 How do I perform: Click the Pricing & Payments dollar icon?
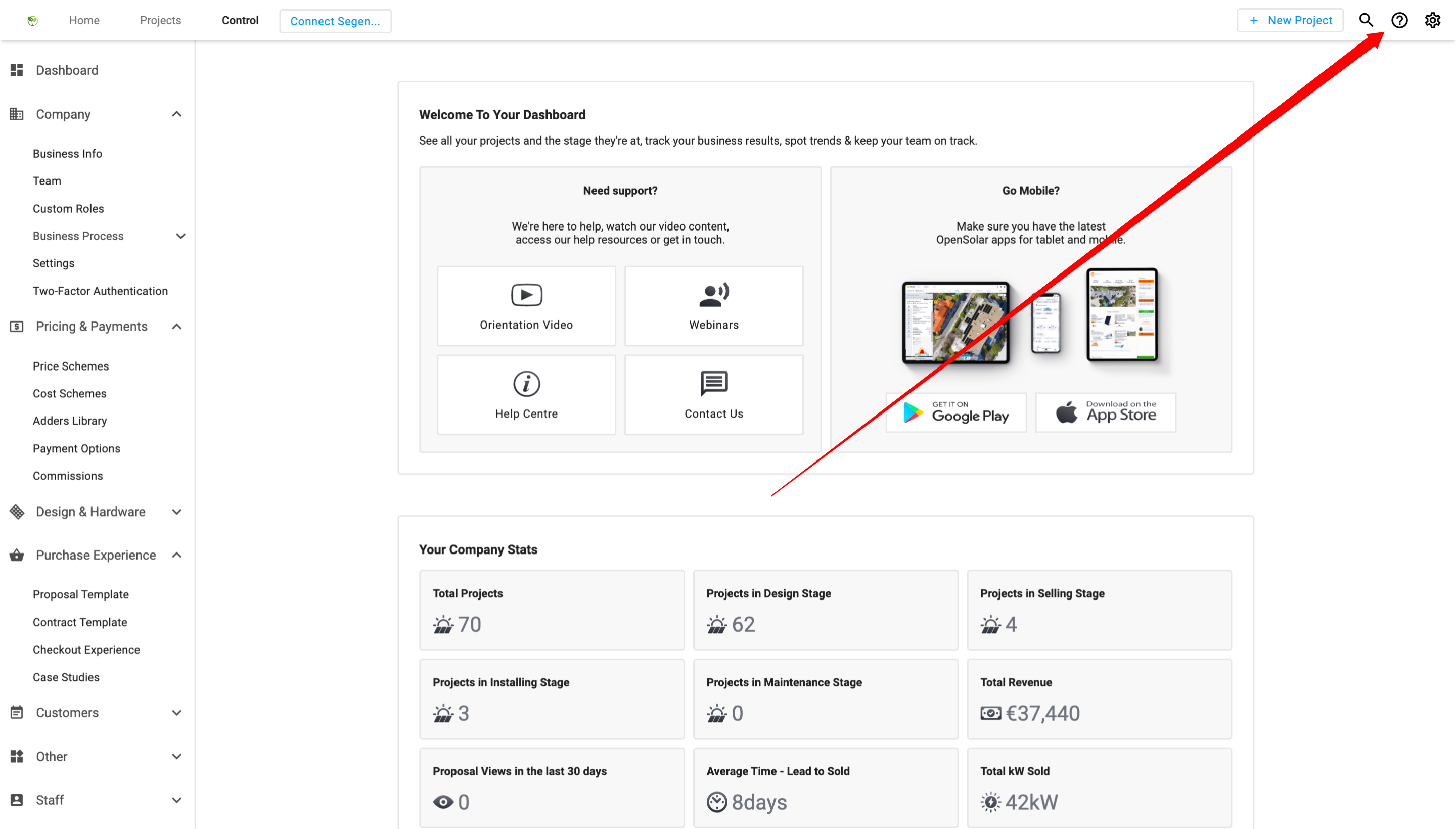[x=17, y=326]
